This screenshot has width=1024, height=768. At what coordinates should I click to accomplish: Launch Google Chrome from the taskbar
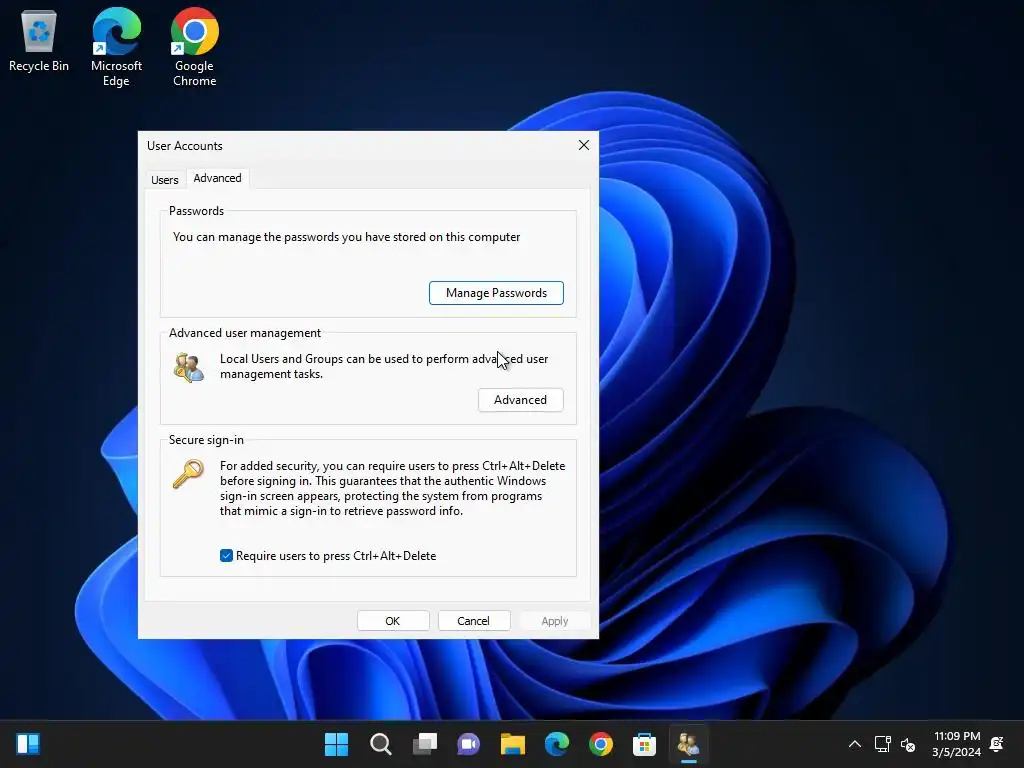tap(601, 744)
